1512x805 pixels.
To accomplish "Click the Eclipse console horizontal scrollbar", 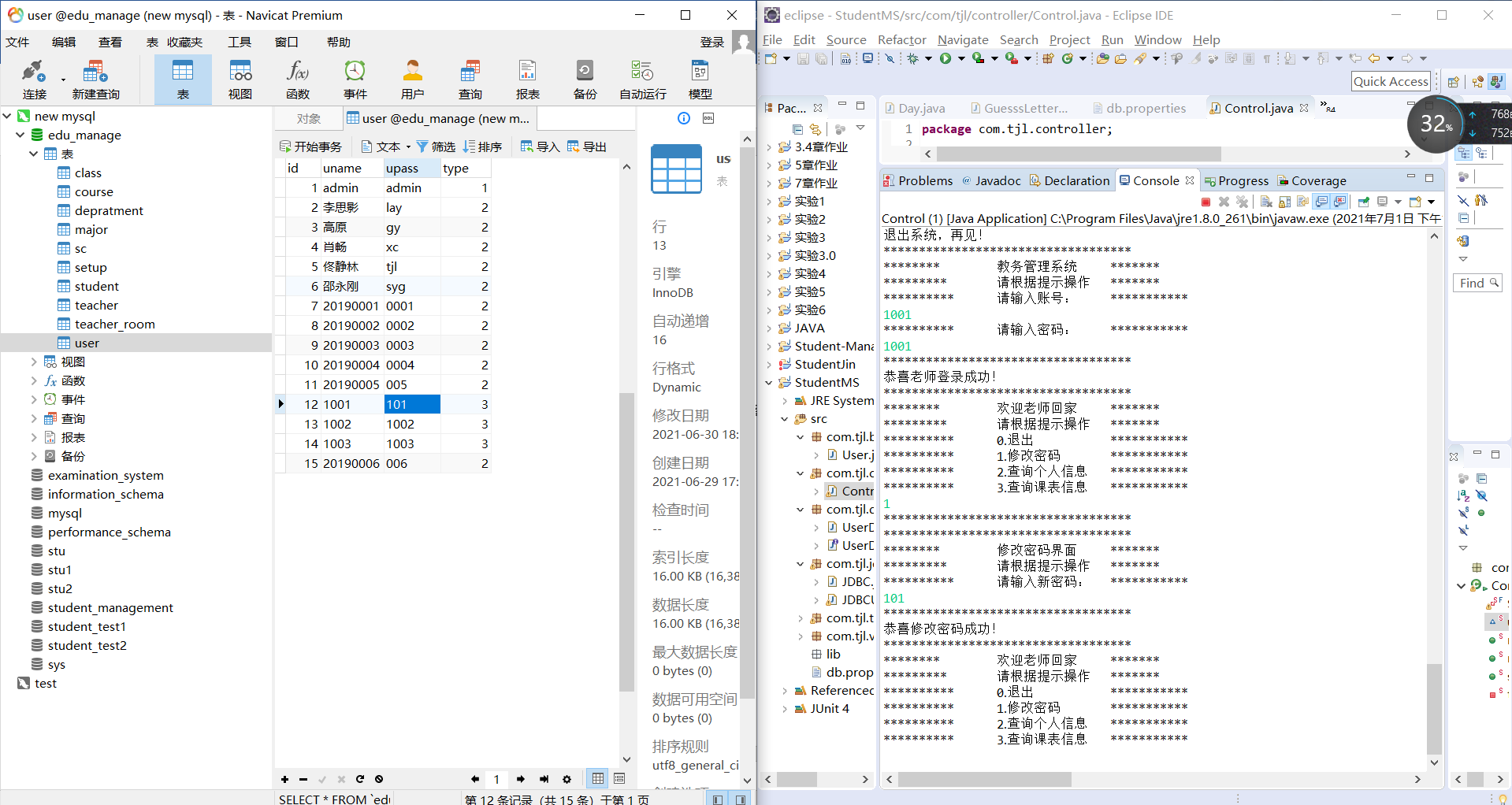I will tap(984, 779).
